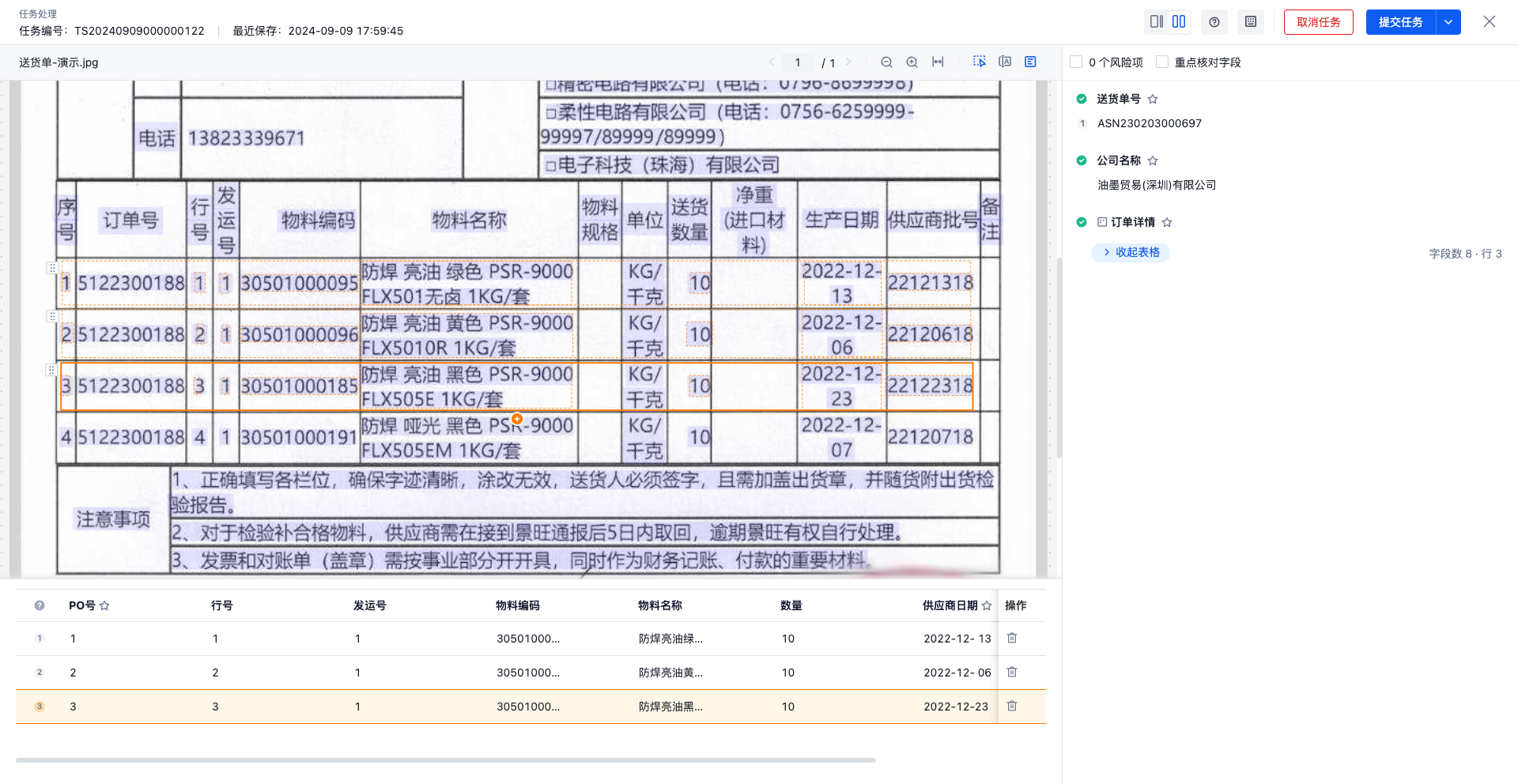Check the 重点核对字段 checkbox
The image size is (1518, 784).
pyautogui.click(x=1162, y=62)
